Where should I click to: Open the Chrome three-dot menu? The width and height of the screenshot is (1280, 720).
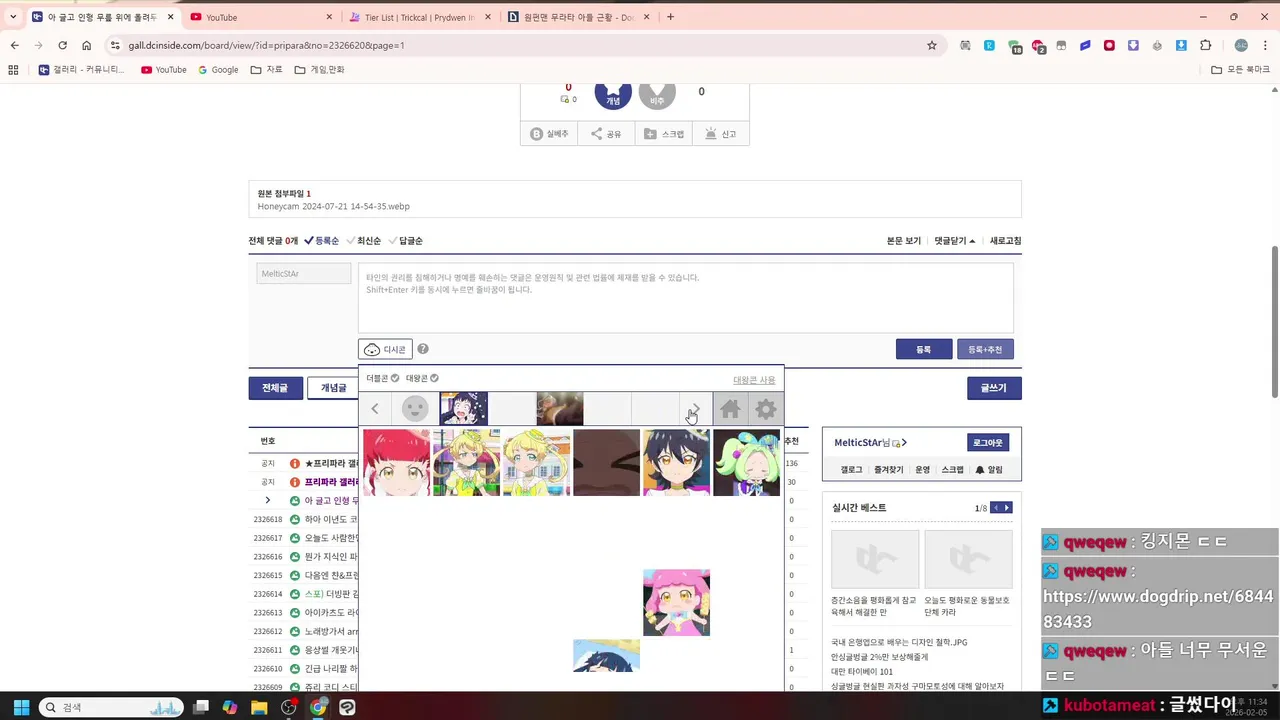point(1265,45)
